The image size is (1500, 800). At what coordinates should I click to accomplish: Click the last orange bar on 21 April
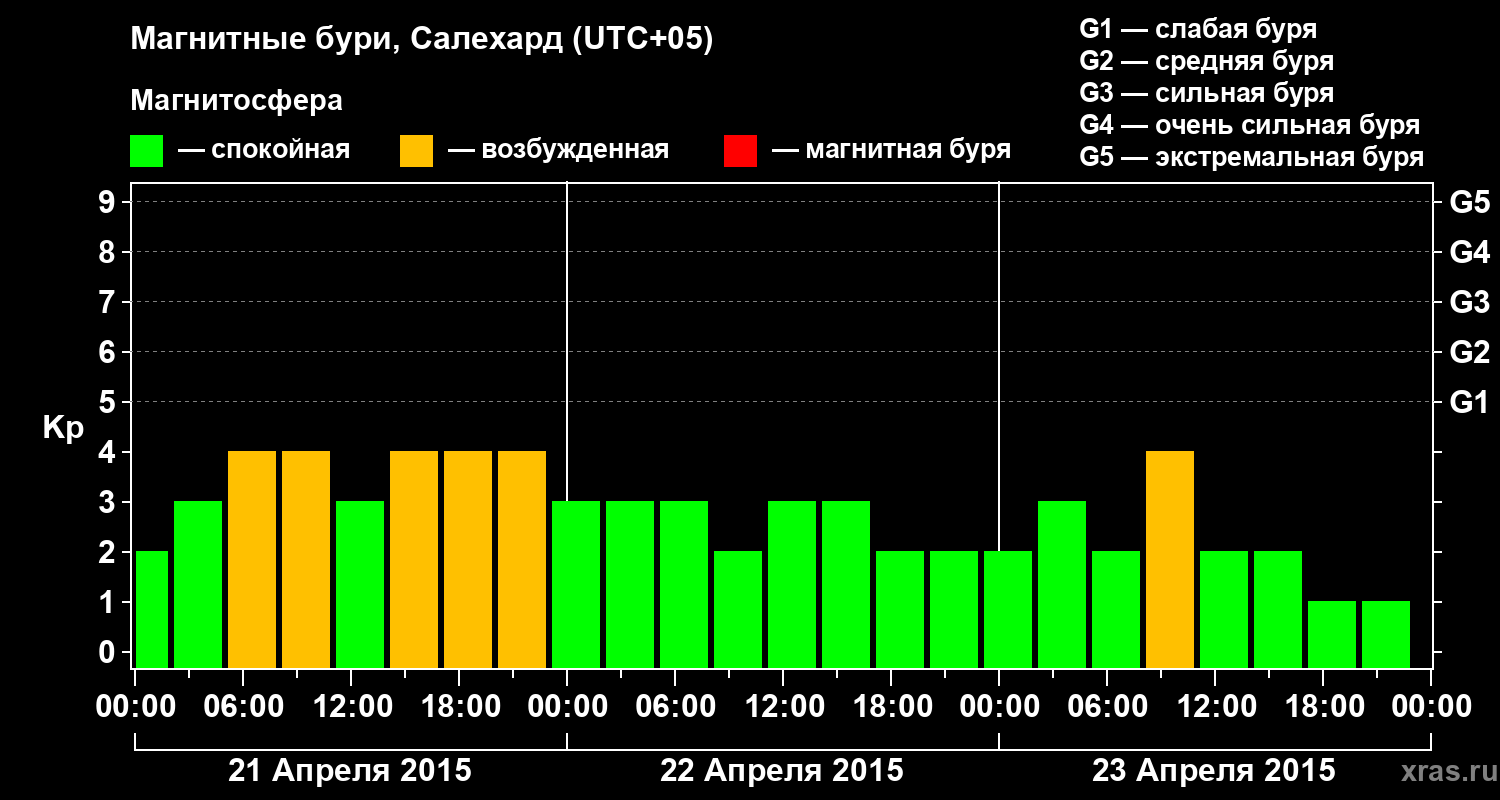pos(522,560)
